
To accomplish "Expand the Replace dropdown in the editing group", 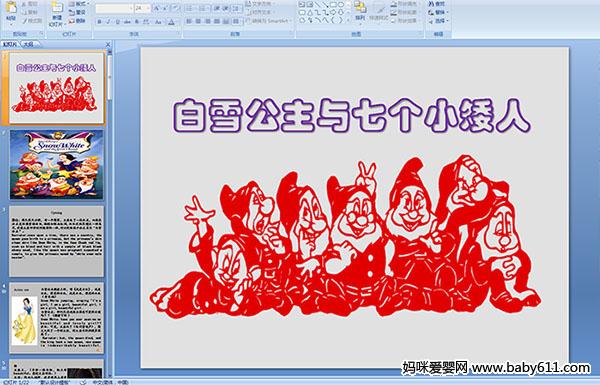I will pyautogui.click(x=448, y=12).
